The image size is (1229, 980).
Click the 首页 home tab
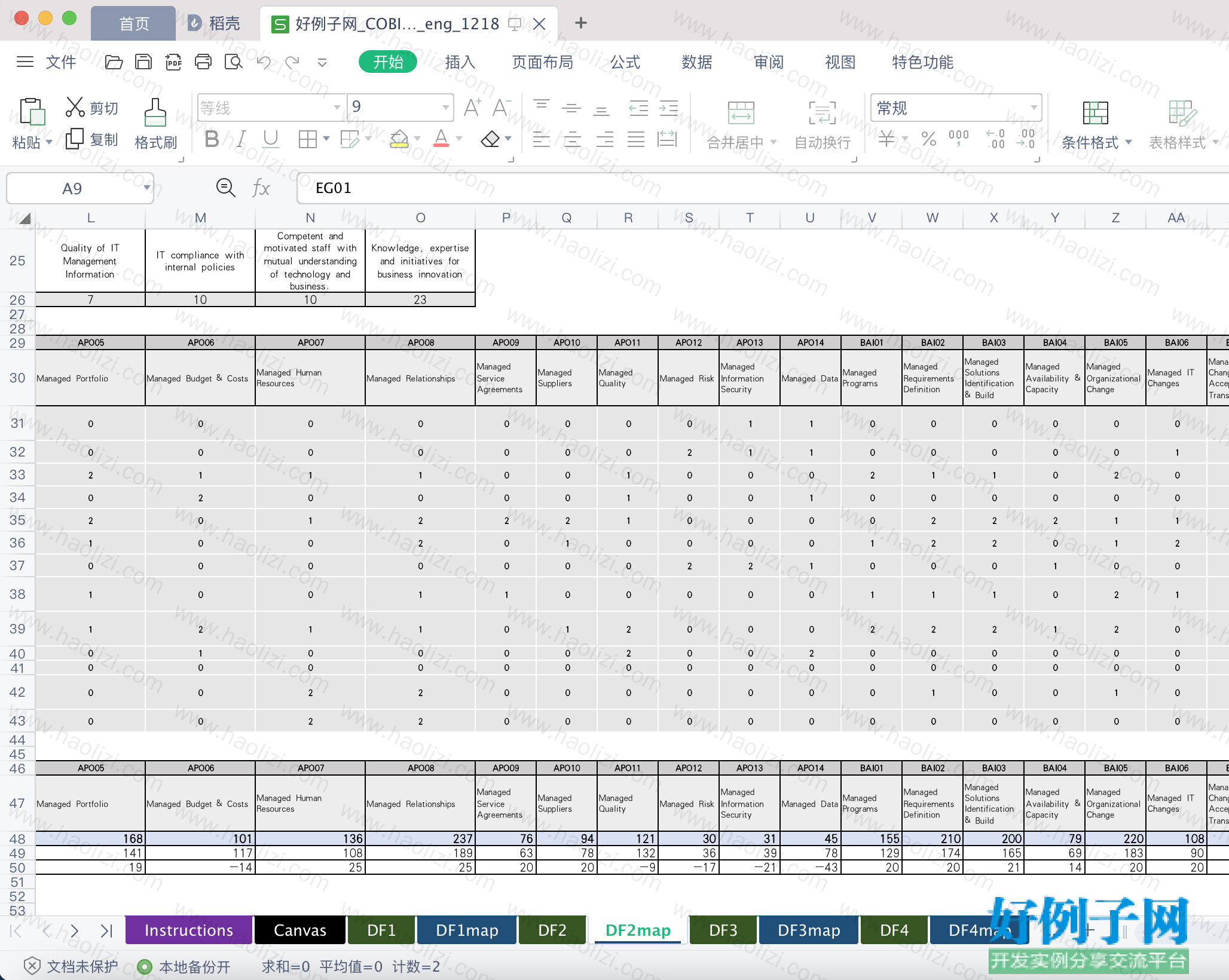point(133,24)
